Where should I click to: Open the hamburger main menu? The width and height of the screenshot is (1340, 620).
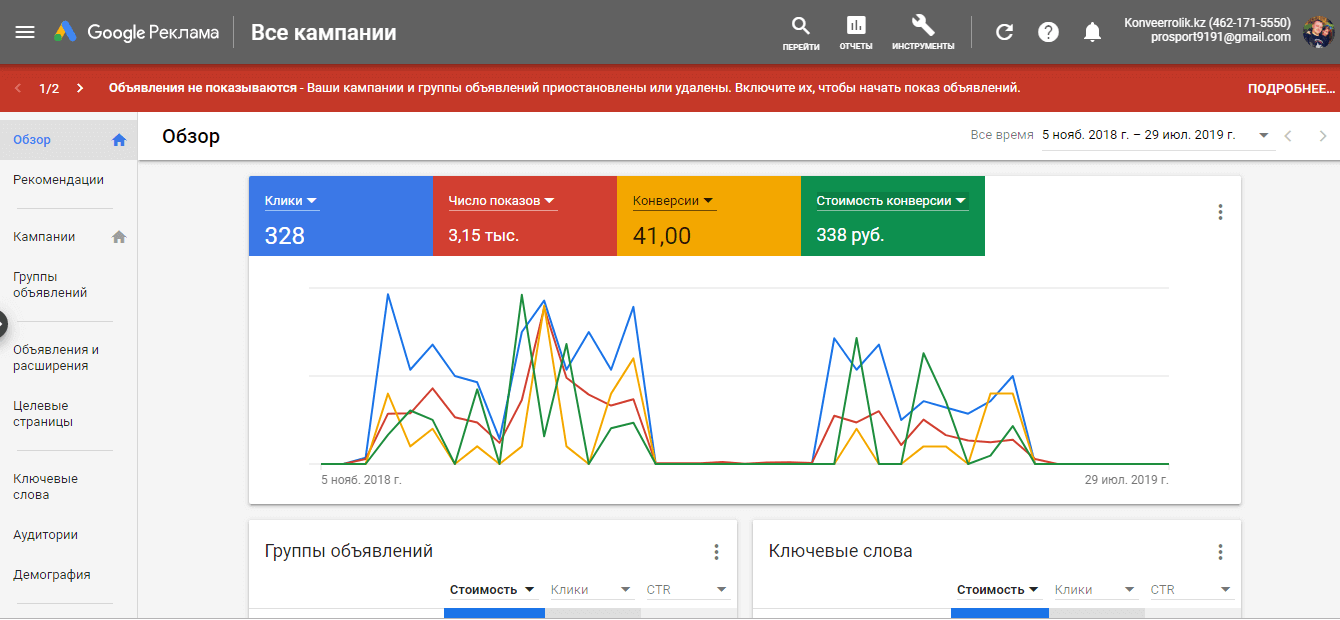[25, 32]
